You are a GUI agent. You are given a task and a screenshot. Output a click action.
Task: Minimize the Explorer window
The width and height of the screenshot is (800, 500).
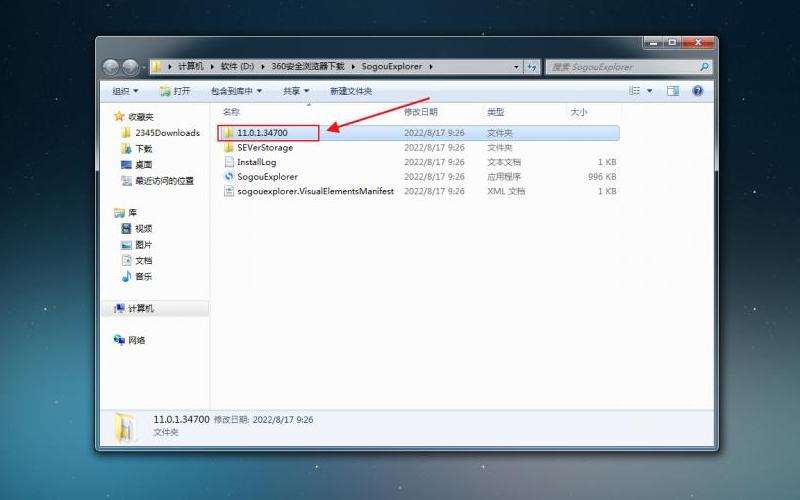coord(653,43)
